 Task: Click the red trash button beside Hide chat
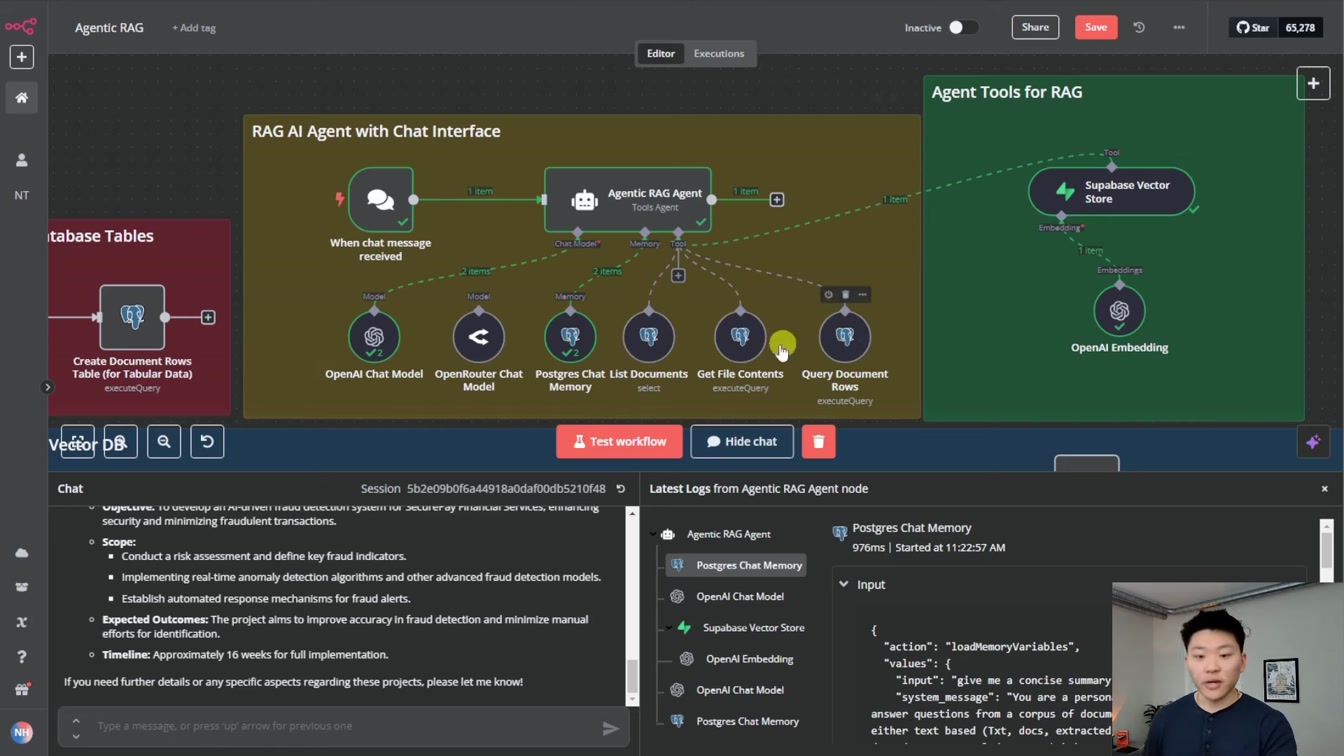[x=818, y=441]
